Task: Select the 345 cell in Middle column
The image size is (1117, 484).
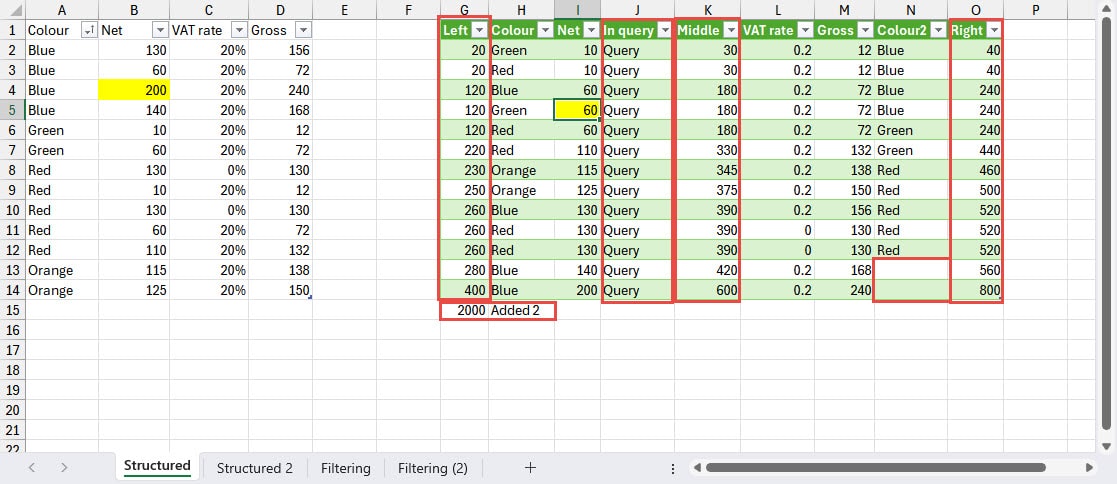Action: [x=707, y=170]
